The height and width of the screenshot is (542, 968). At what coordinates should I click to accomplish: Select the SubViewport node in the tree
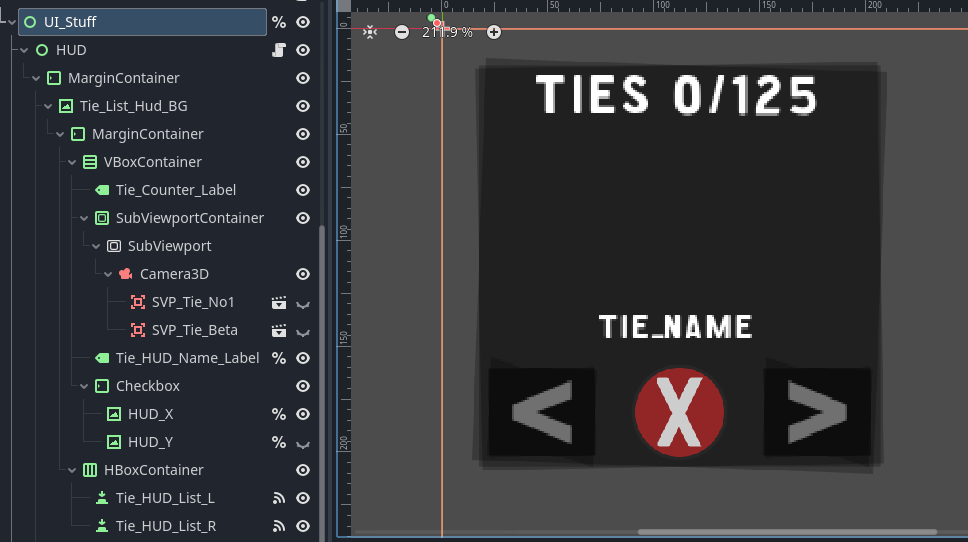(x=169, y=246)
